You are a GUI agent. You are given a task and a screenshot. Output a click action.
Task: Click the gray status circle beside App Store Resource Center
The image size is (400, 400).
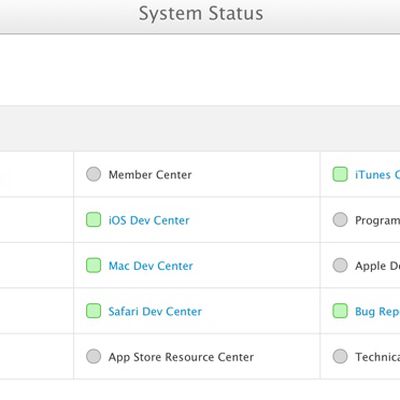(x=93, y=356)
